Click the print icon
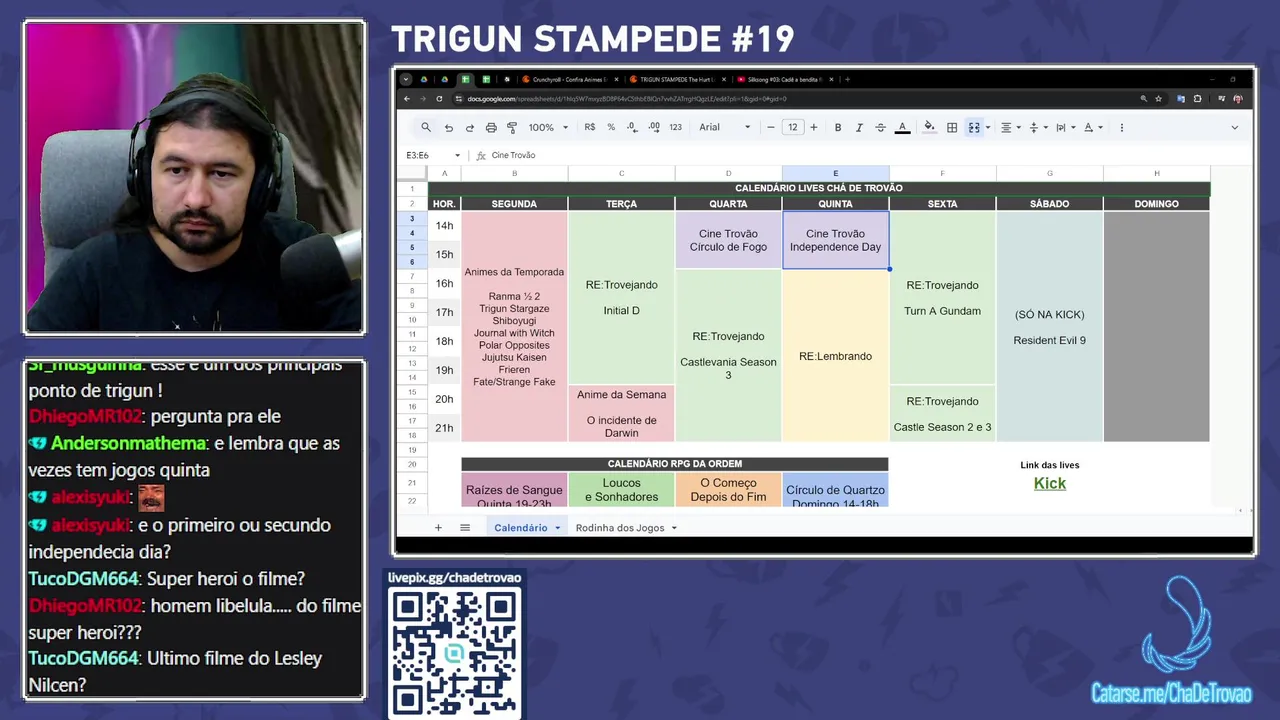This screenshot has width=1280, height=720. coord(491,128)
